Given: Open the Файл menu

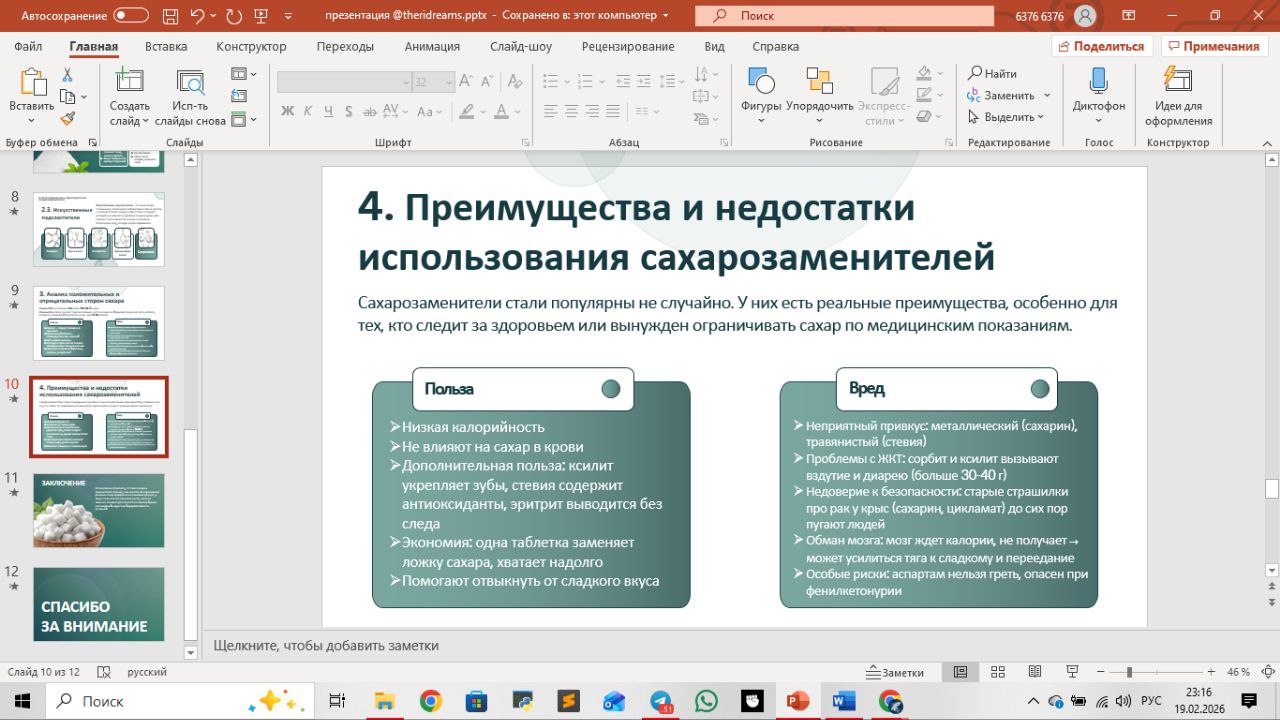Looking at the screenshot, I should pos(29,47).
